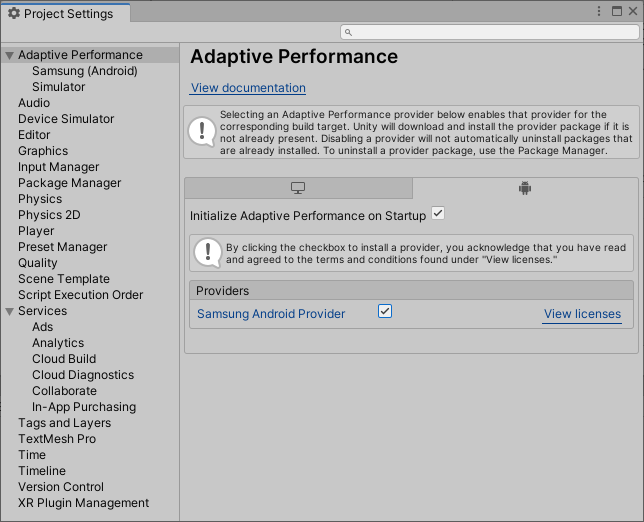Open Editor settings
Viewport: 644px width, 522px height.
pos(34,135)
